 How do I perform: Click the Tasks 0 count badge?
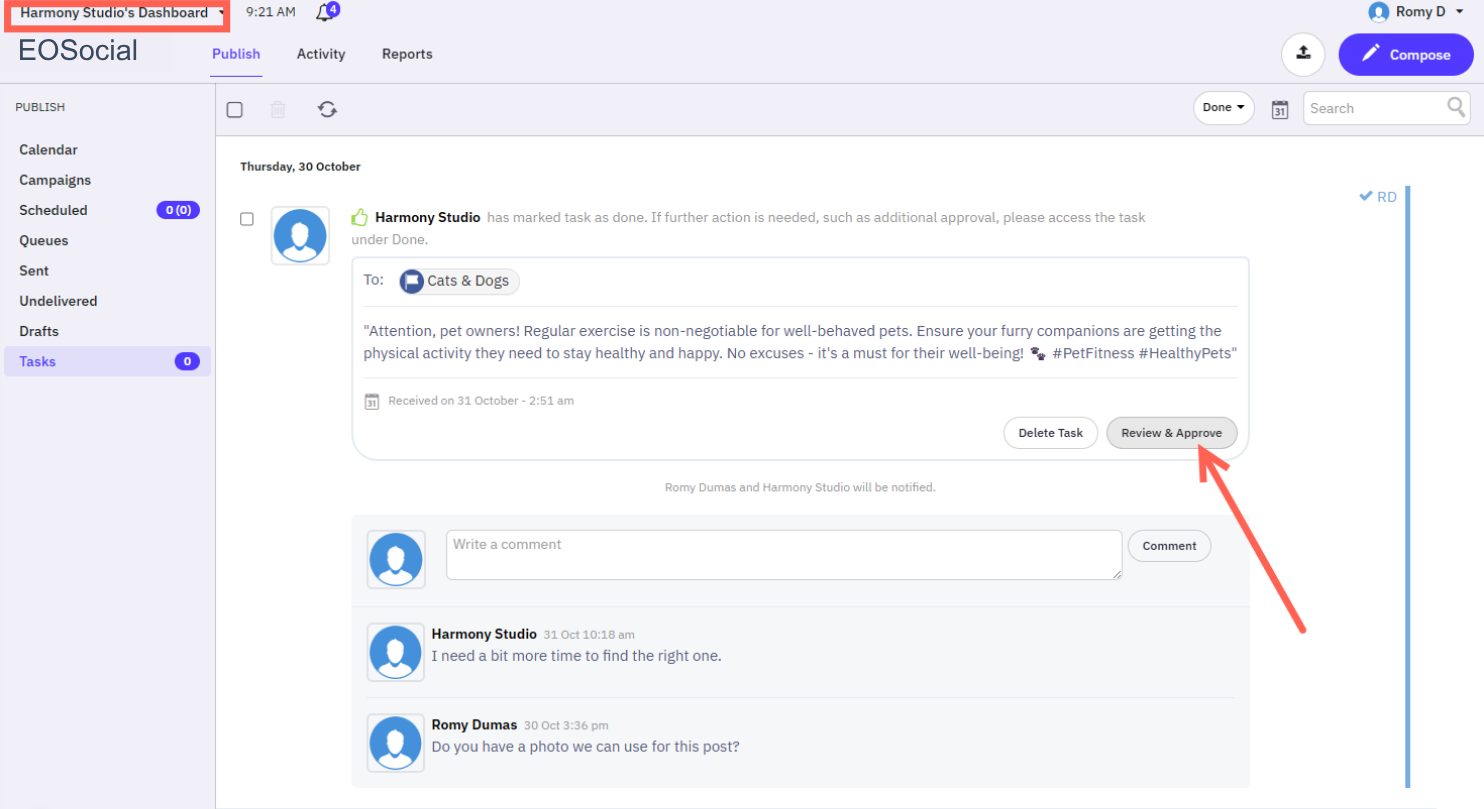coord(187,361)
